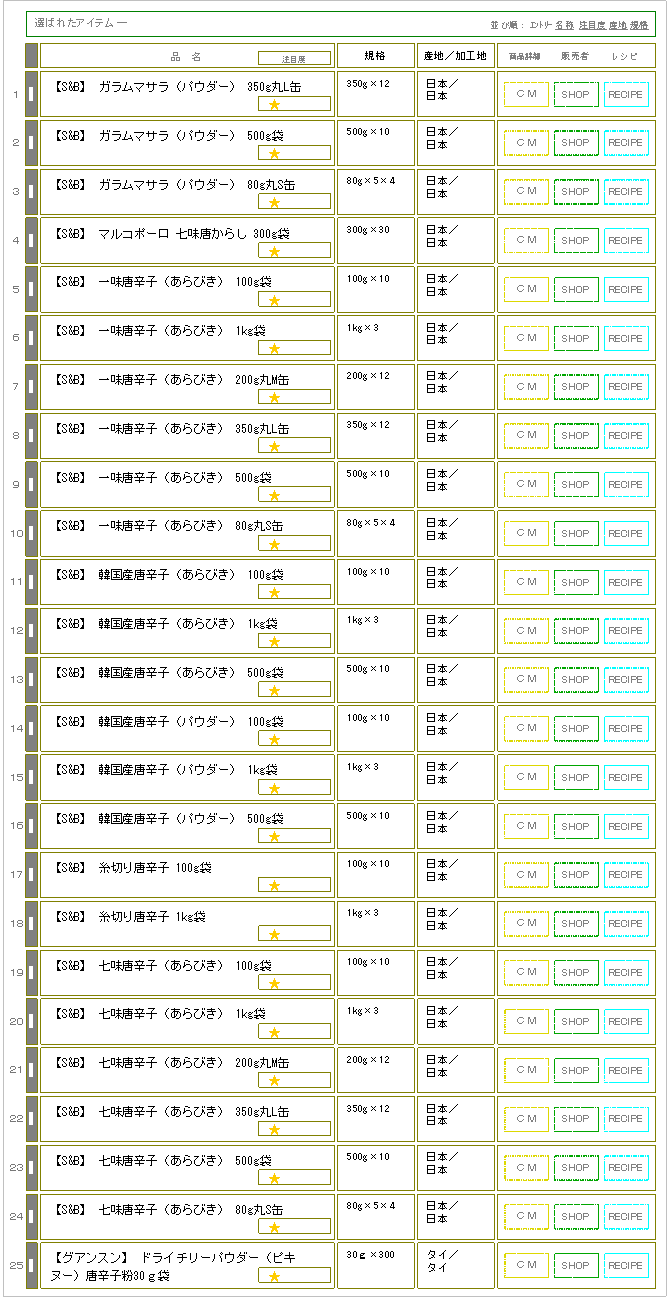This screenshot has height=1299, width=668.
Task: Open SHOP for 韓国産唐辛子（パウダー）100g袋
Action: [576, 729]
